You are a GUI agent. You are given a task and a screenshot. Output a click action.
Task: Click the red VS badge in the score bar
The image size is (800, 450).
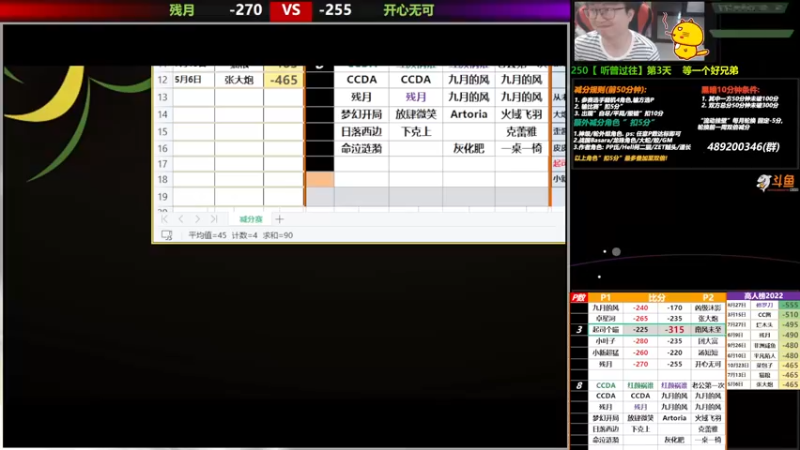pyautogui.click(x=291, y=10)
